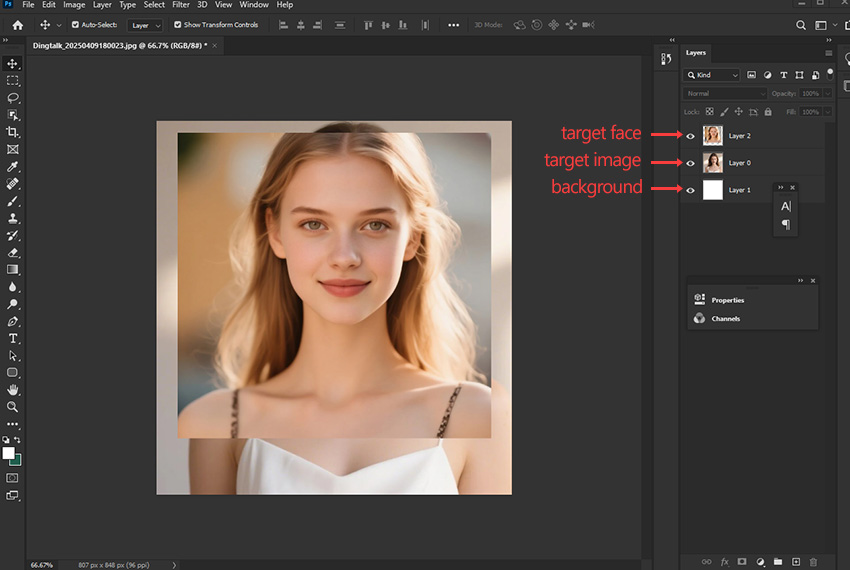850x570 pixels.
Task: Open the Layers panel hamburger menu
Action: (x=828, y=53)
